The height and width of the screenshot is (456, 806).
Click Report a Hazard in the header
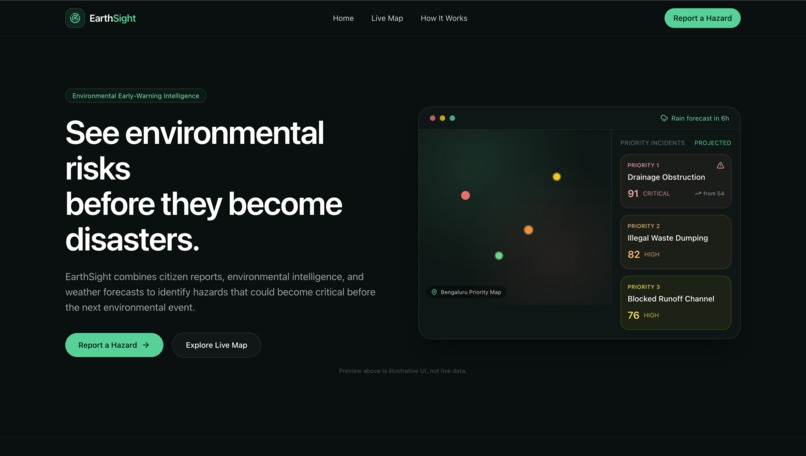coord(702,18)
